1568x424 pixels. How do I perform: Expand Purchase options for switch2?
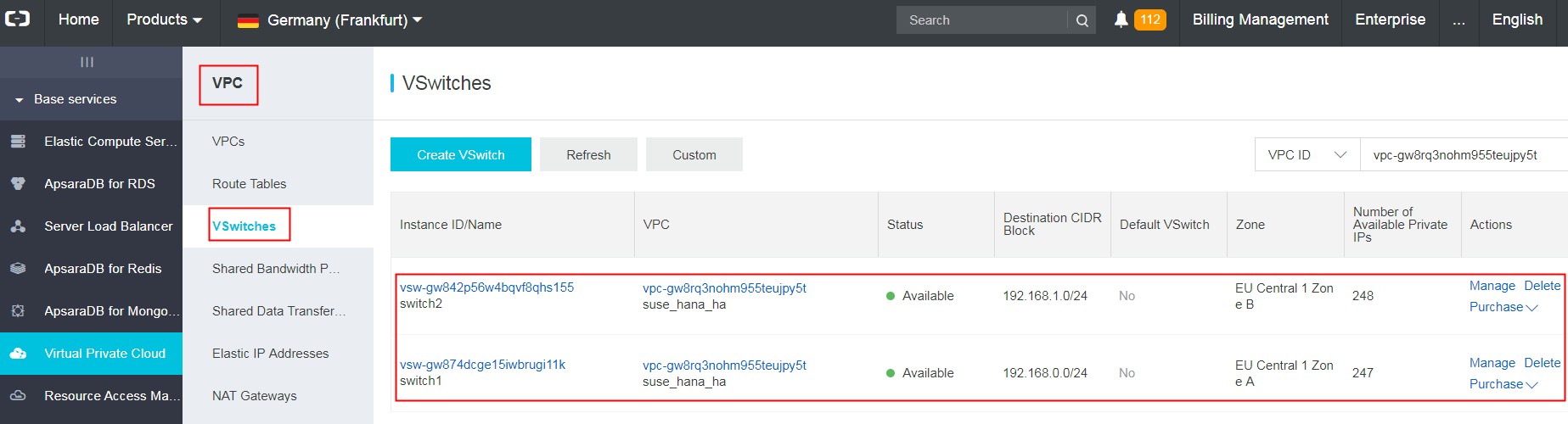point(1503,307)
